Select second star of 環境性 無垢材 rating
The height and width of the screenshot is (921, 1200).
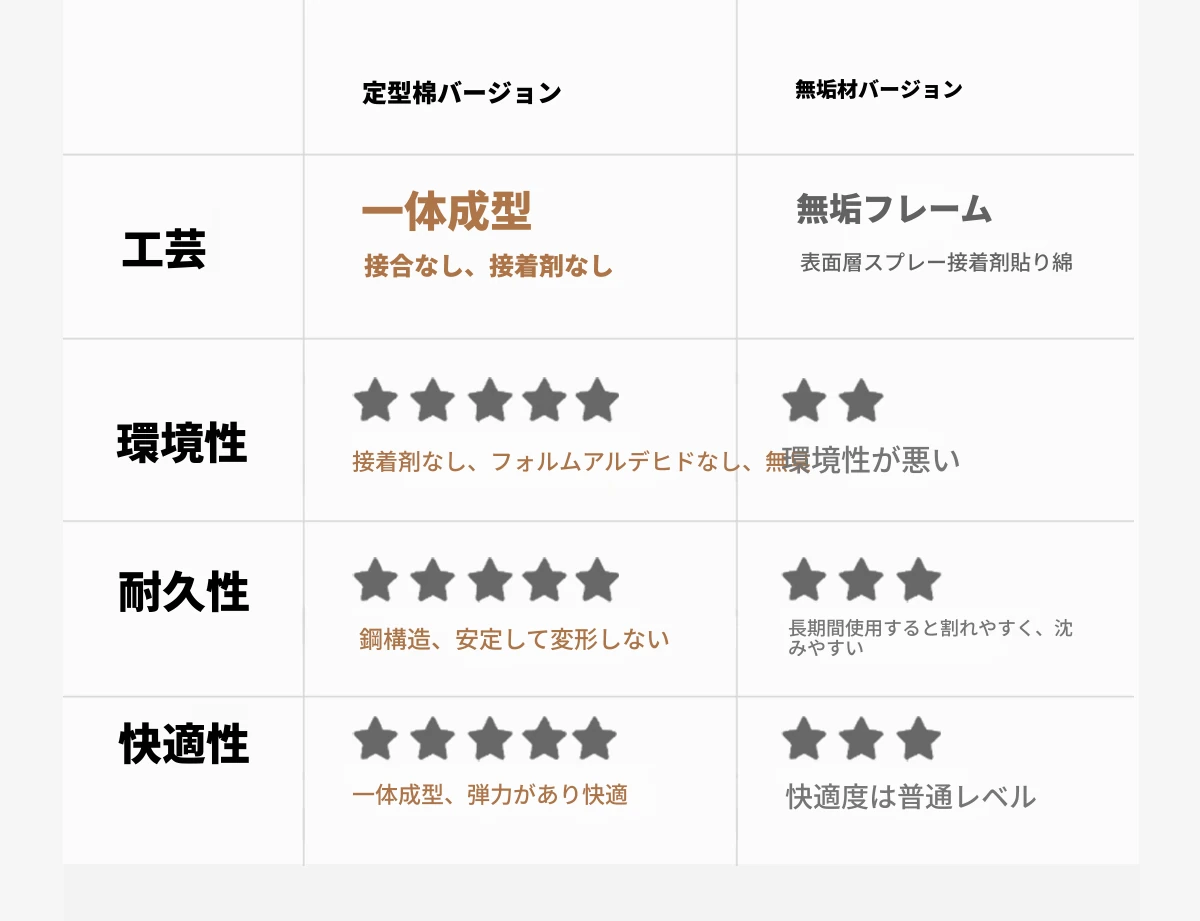coord(861,401)
